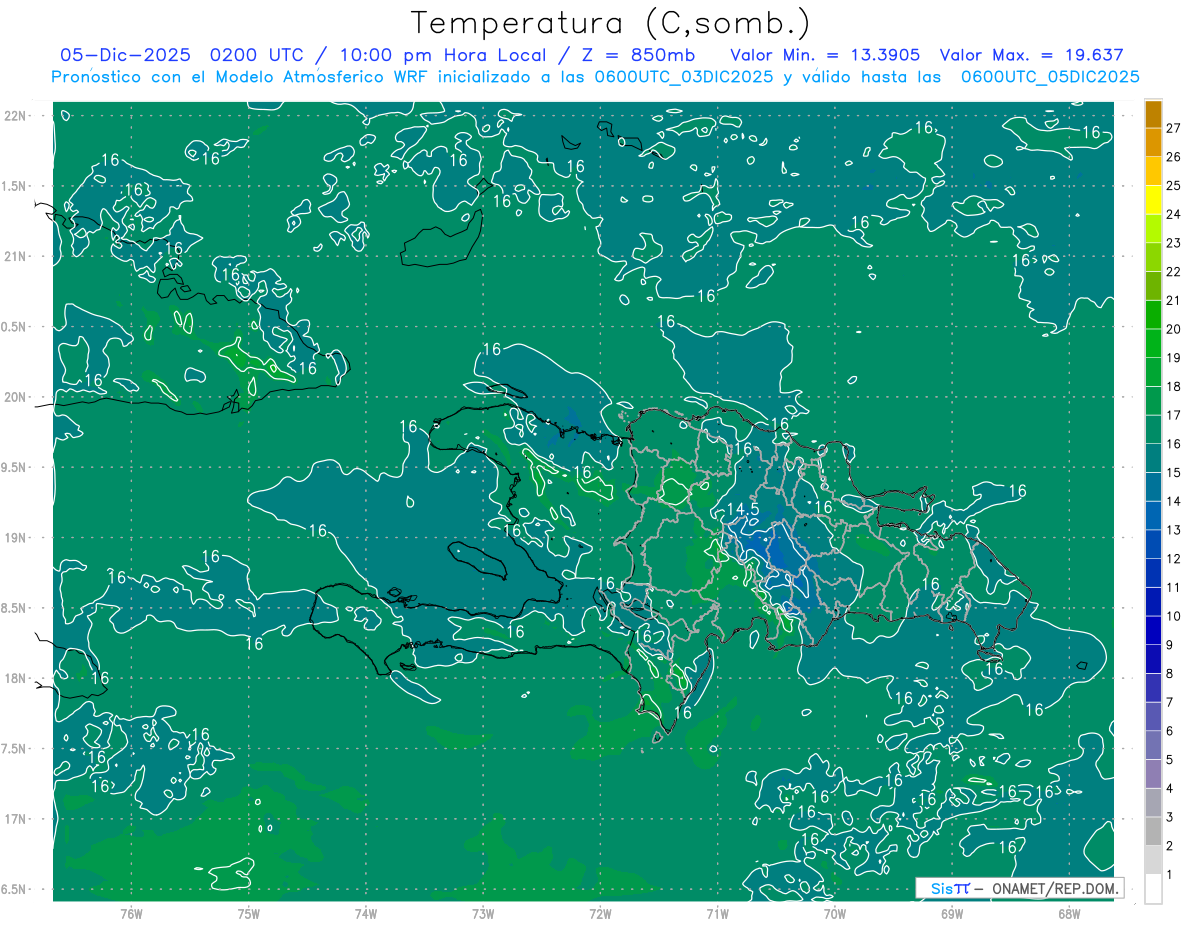Click the '1' label on the colorbar

coord(1169,875)
